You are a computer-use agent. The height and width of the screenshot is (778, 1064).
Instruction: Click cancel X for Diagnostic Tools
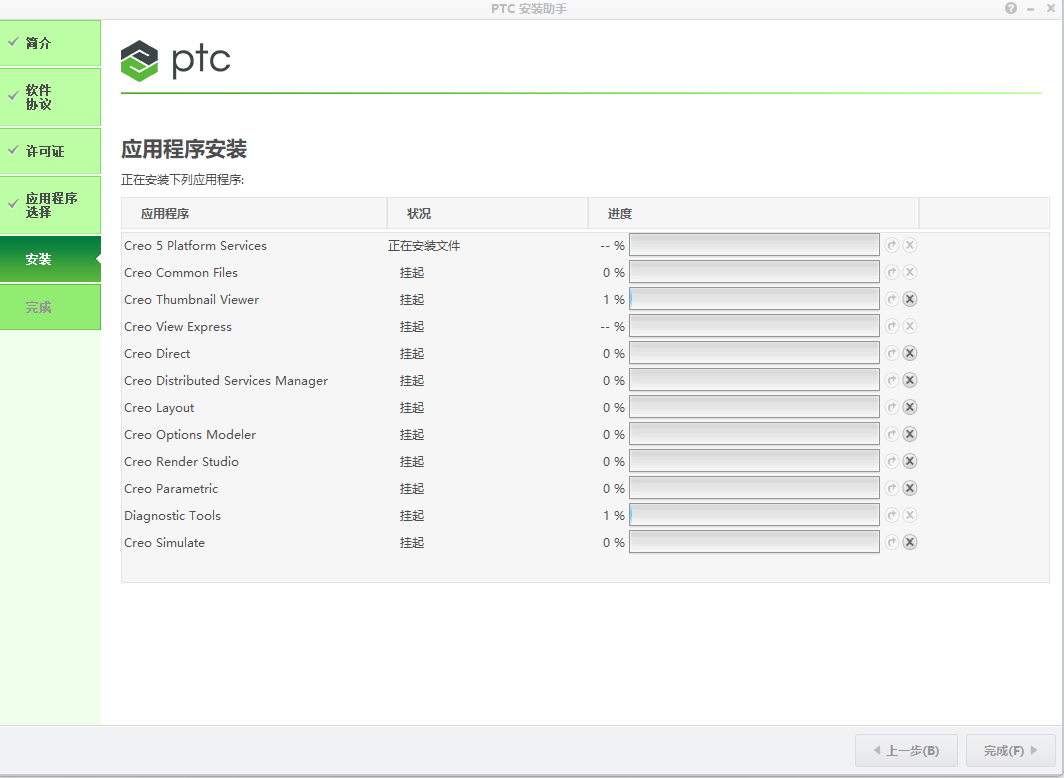[910, 516]
